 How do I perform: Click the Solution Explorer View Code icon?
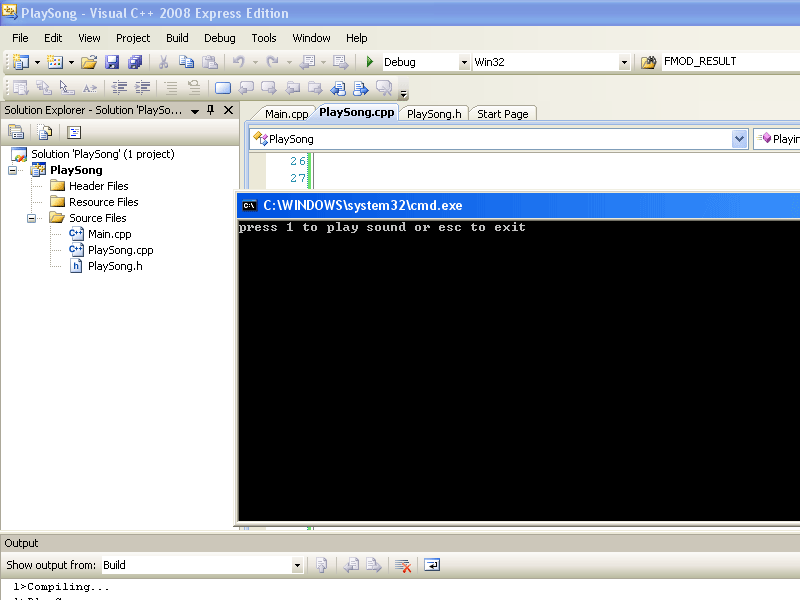(x=74, y=133)
